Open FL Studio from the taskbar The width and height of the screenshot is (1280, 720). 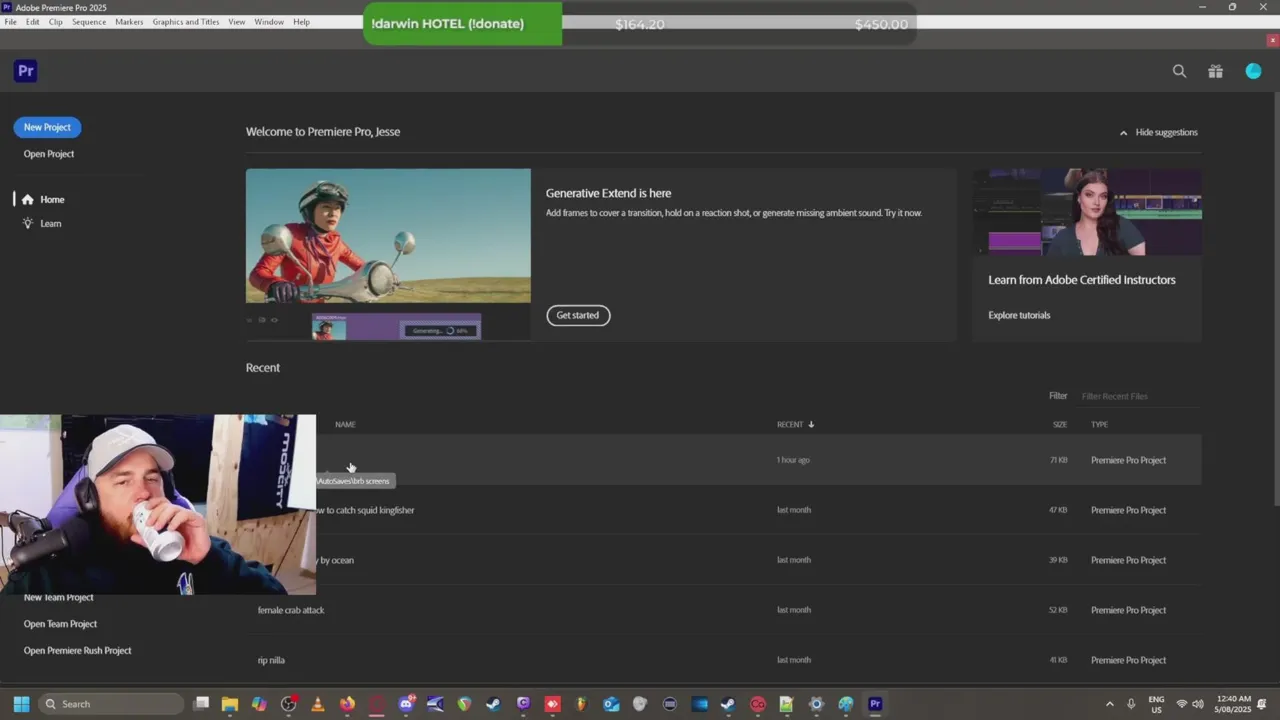[x=582, y=704]
